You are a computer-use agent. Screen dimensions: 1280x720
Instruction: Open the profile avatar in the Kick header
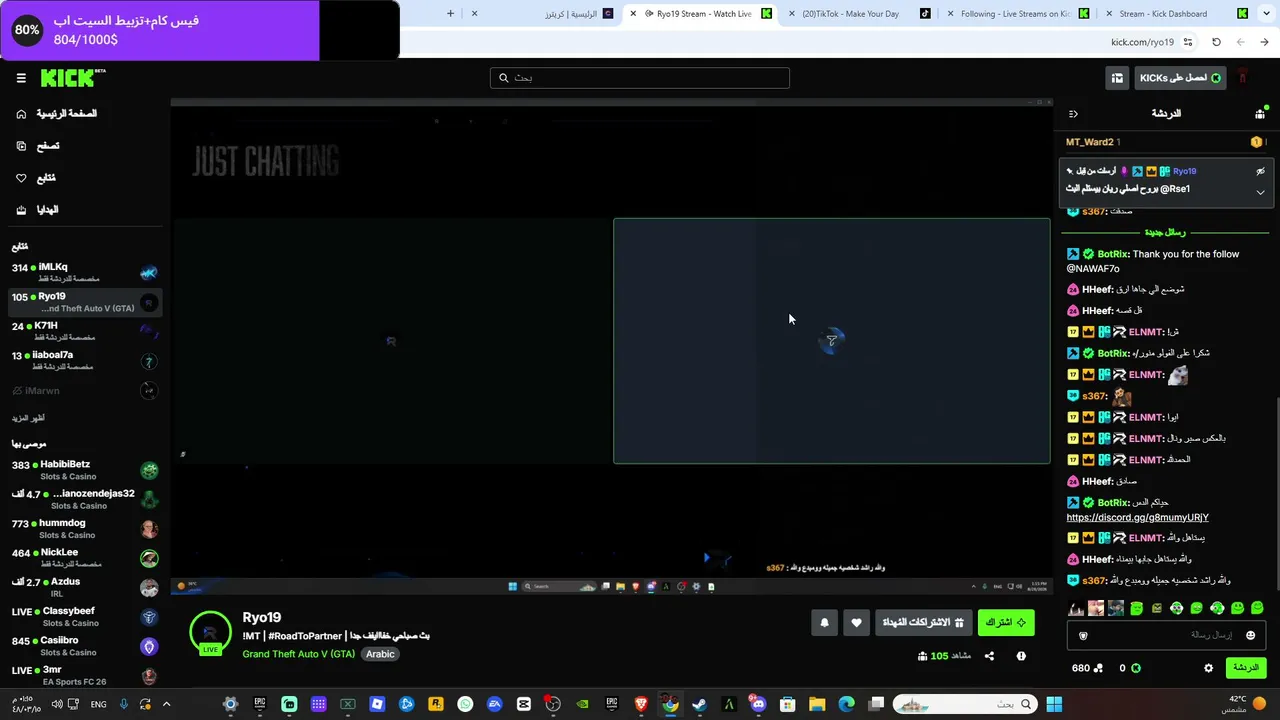1243,78
